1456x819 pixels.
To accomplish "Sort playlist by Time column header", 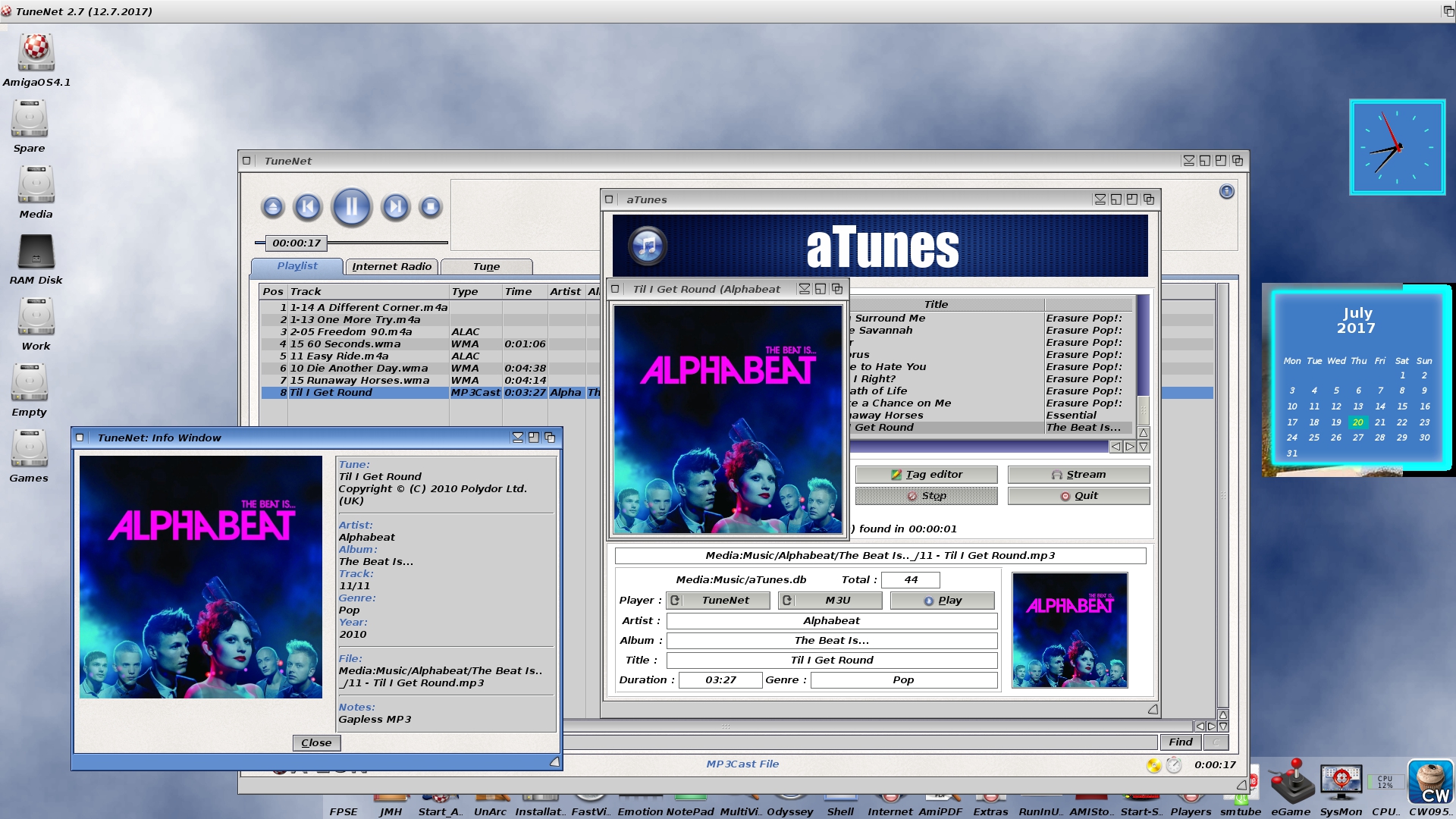I will tap(525, 292).
